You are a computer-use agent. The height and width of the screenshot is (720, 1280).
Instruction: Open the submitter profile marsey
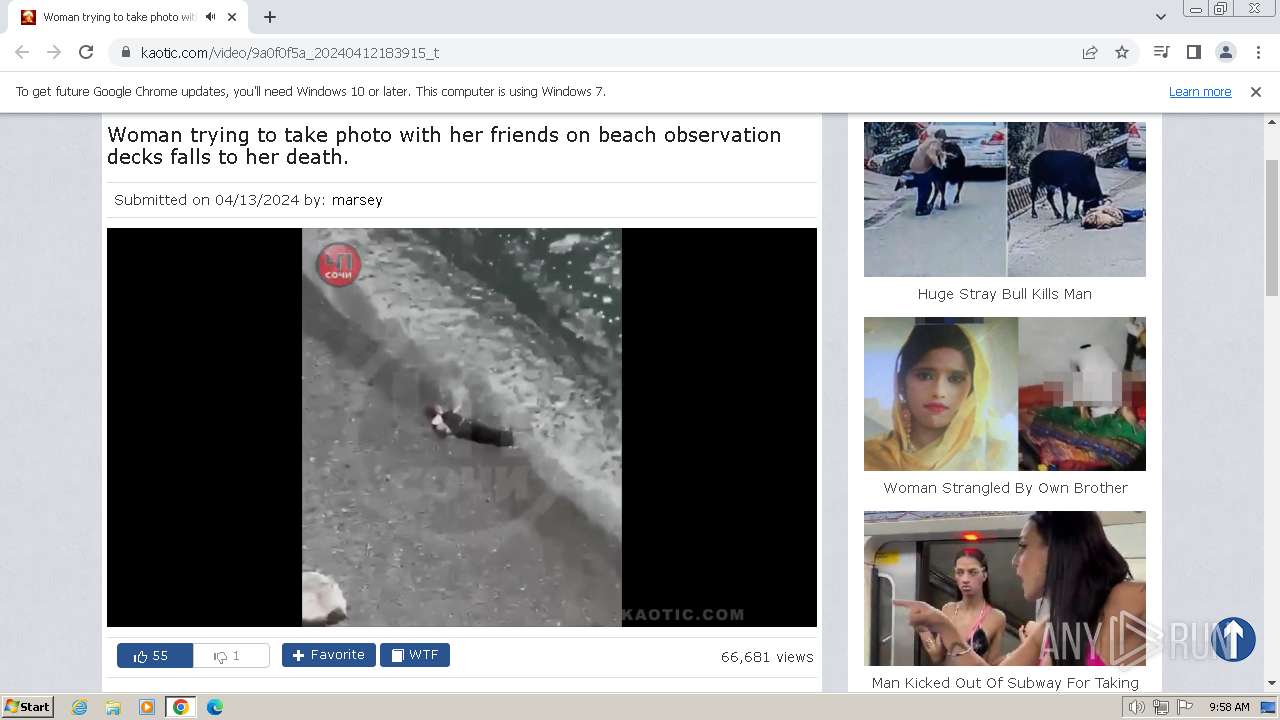357,200
